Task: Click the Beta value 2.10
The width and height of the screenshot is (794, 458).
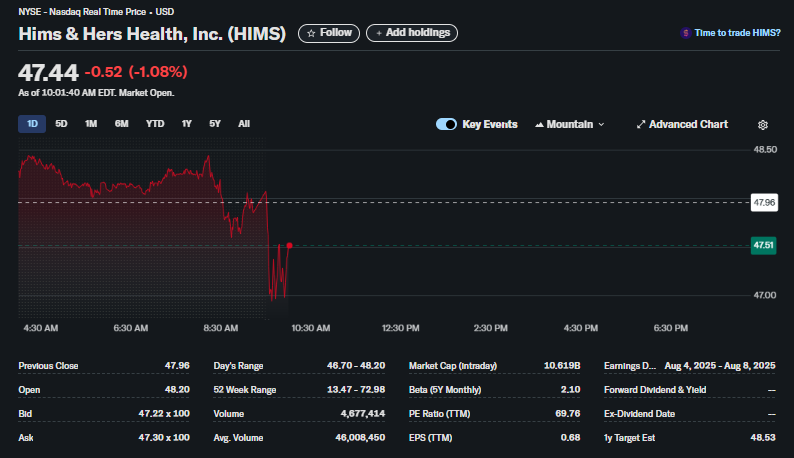Action: click(570, 390)
